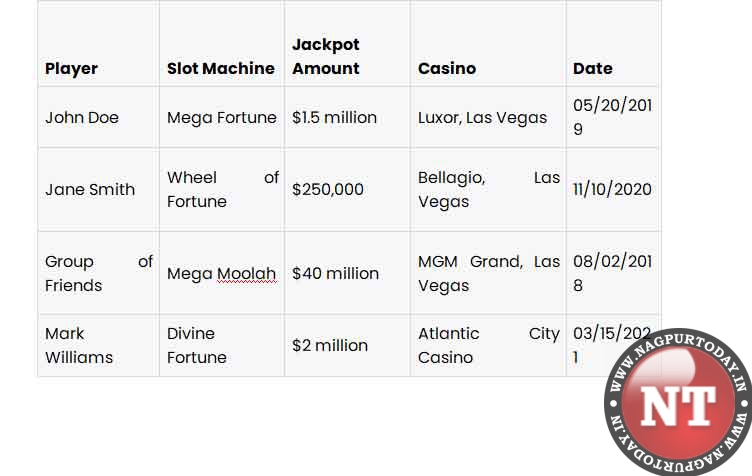Select the $1.5 million jackpot cell
752x476 pixels.
point(347,117)
